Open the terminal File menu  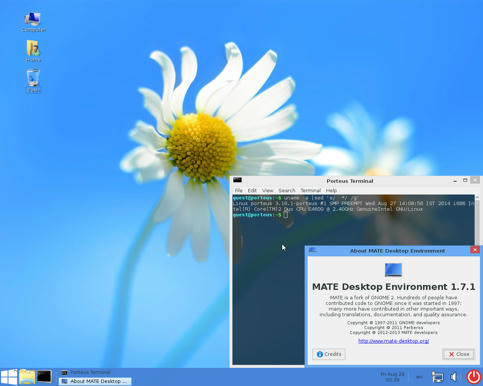tap(238, 190)
